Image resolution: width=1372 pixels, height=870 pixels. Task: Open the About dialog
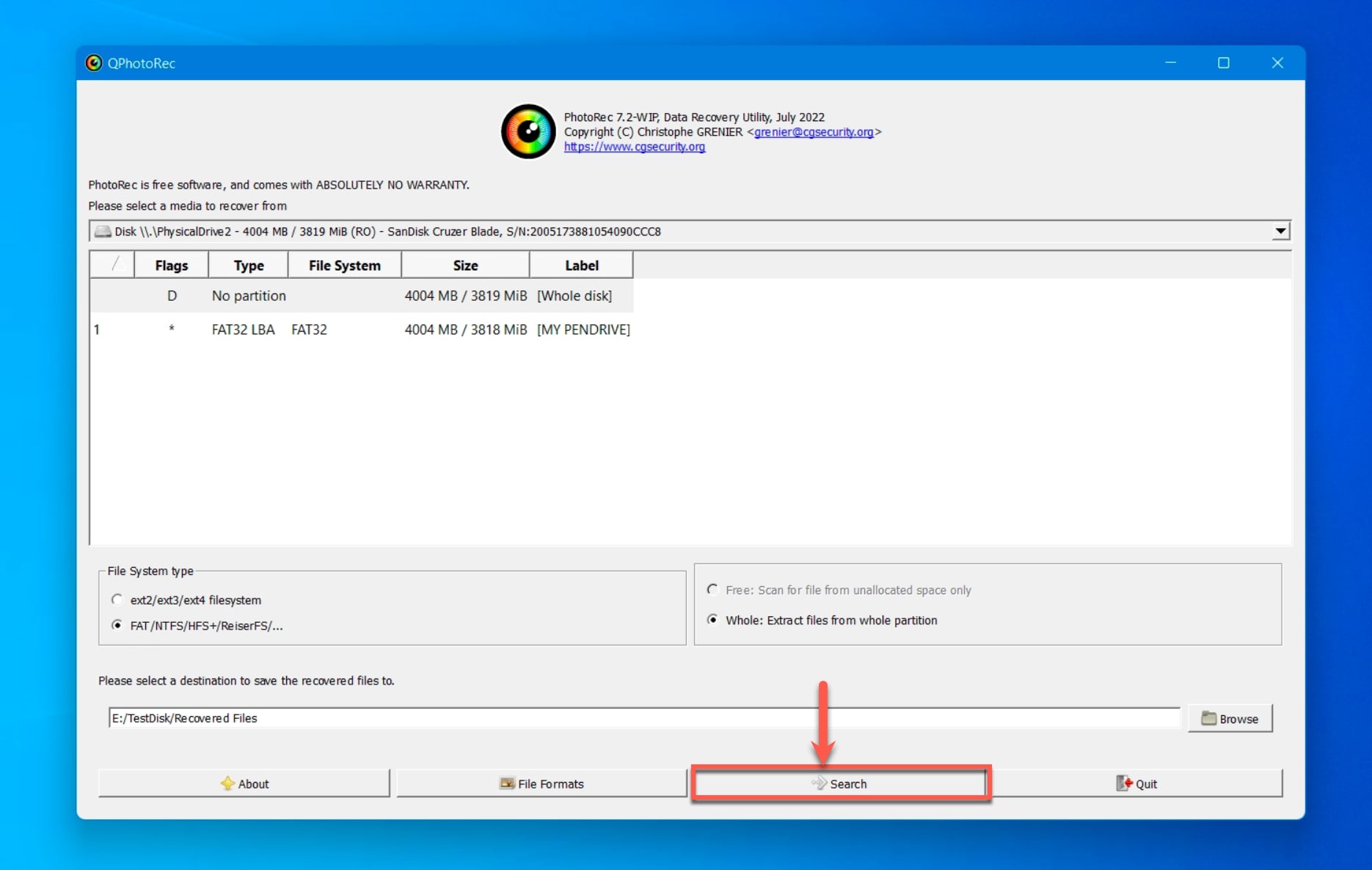[244, 783]
